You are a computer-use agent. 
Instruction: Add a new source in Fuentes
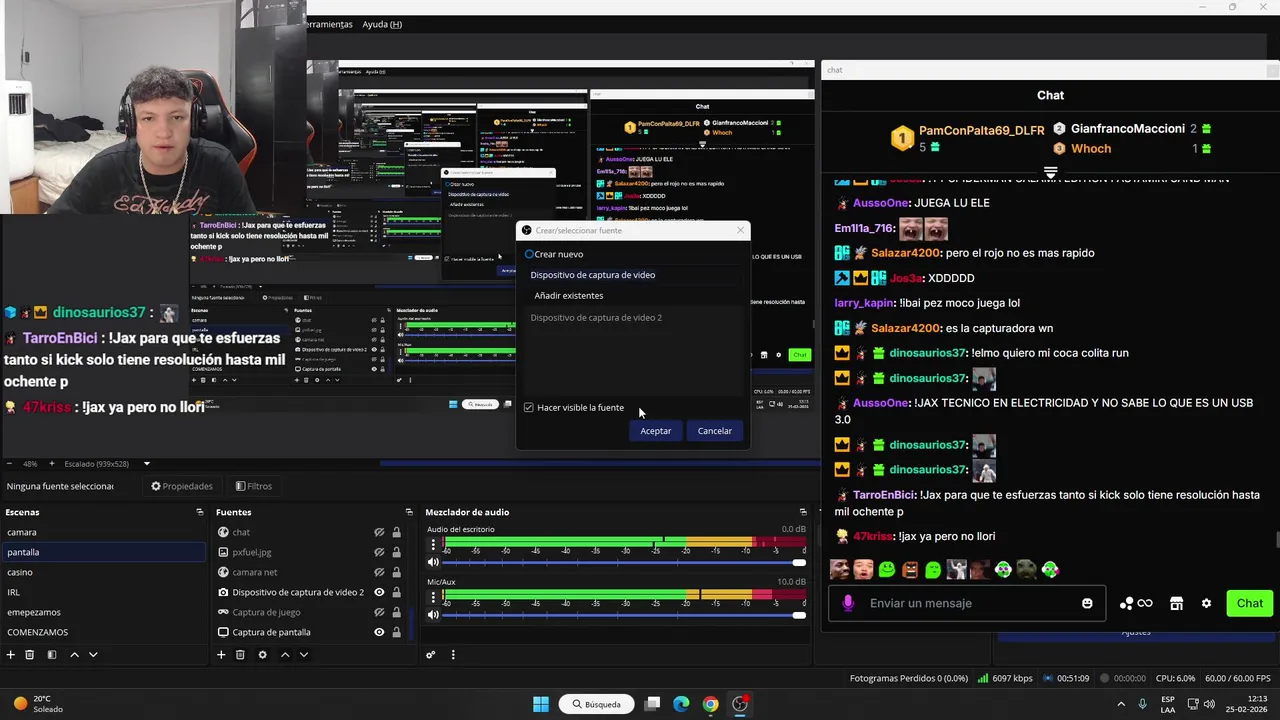pyautogui.click(x=221, y=655)
